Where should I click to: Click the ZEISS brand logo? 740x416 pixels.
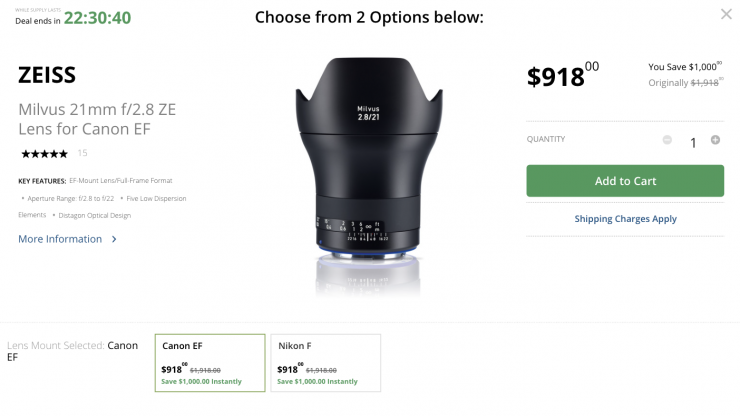point(47,75)
